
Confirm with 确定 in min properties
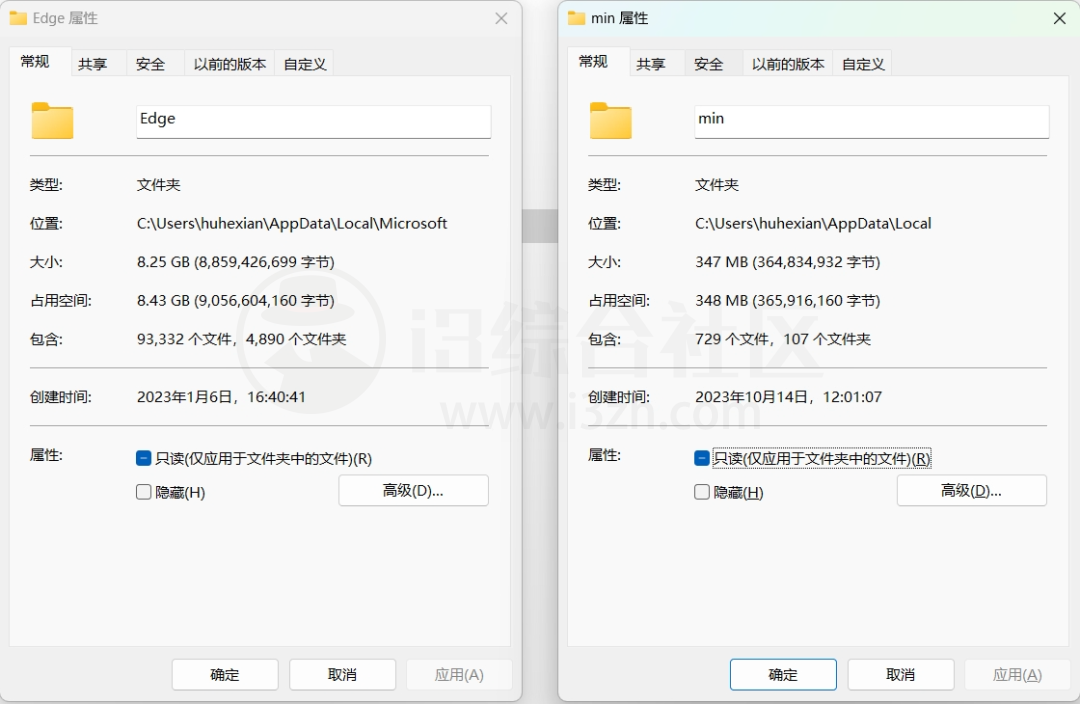[783, 674]
